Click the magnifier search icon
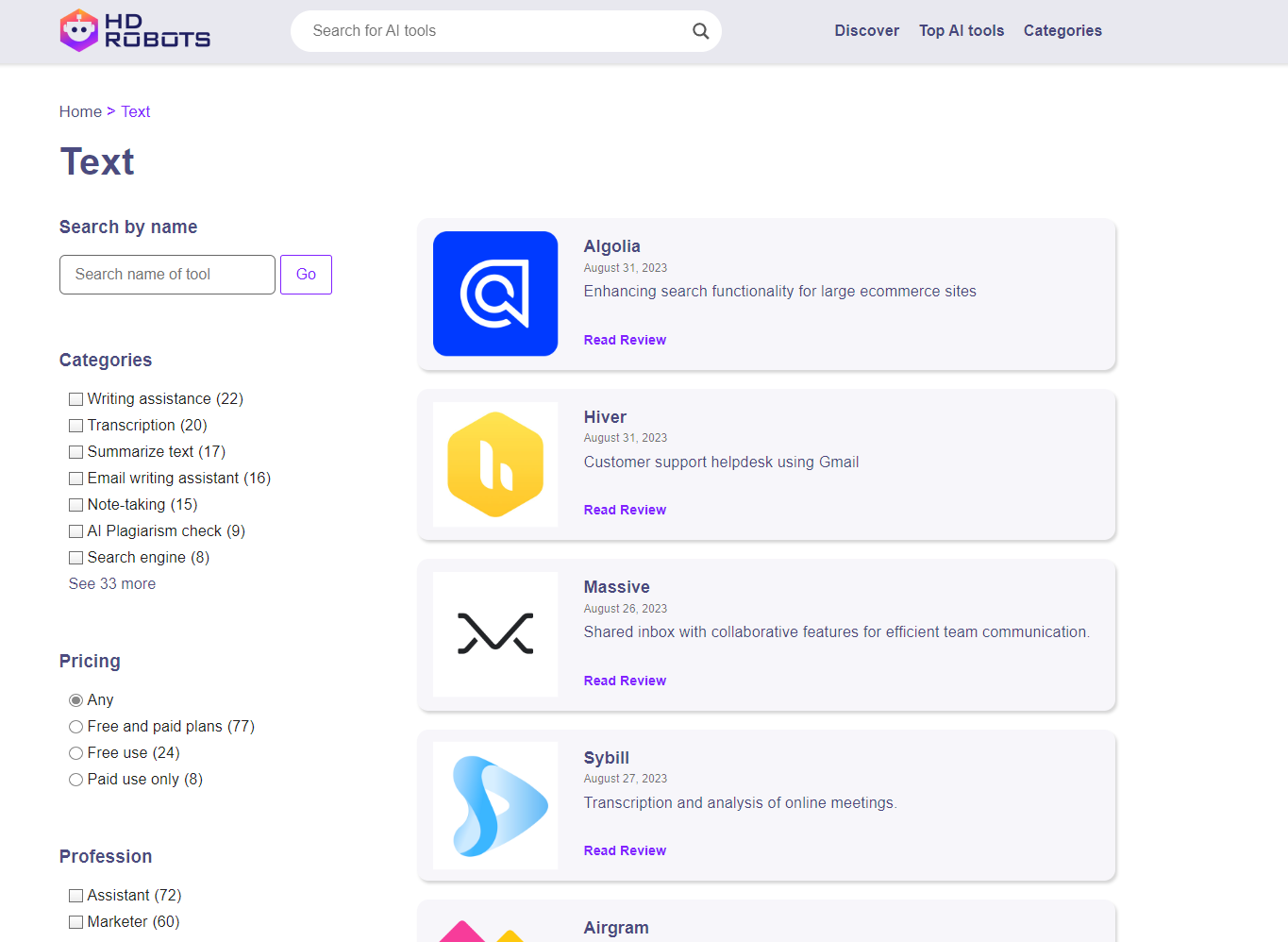The width and height of the screenshot is (1288, 942). (x=700, y=31)
